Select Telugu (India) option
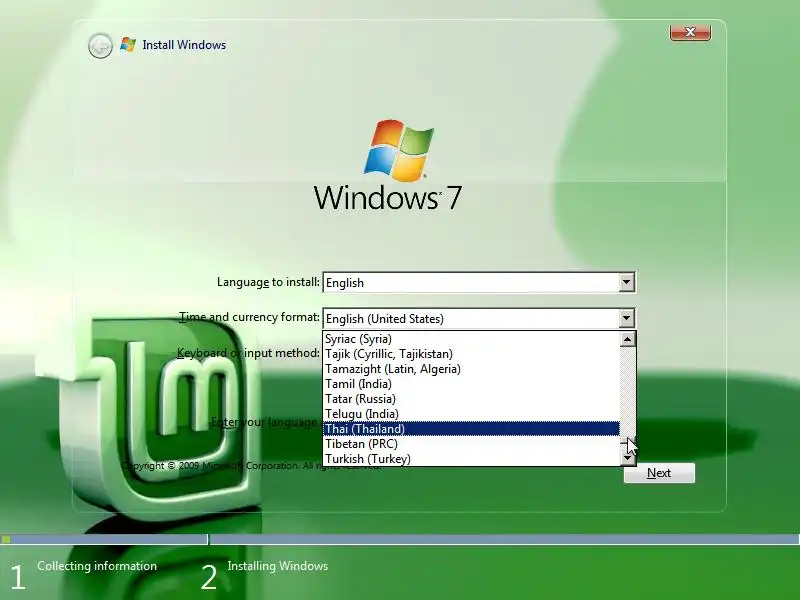The height and width of the screenshot is (600, 800). coord(471,414)
